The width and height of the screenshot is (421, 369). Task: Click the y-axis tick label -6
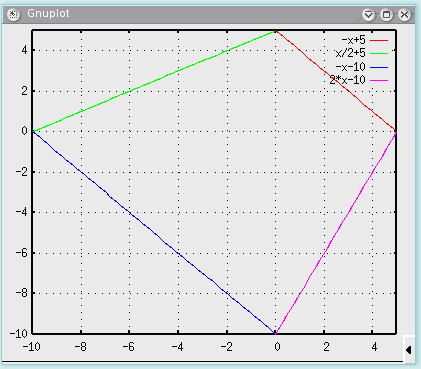[21, 253]
